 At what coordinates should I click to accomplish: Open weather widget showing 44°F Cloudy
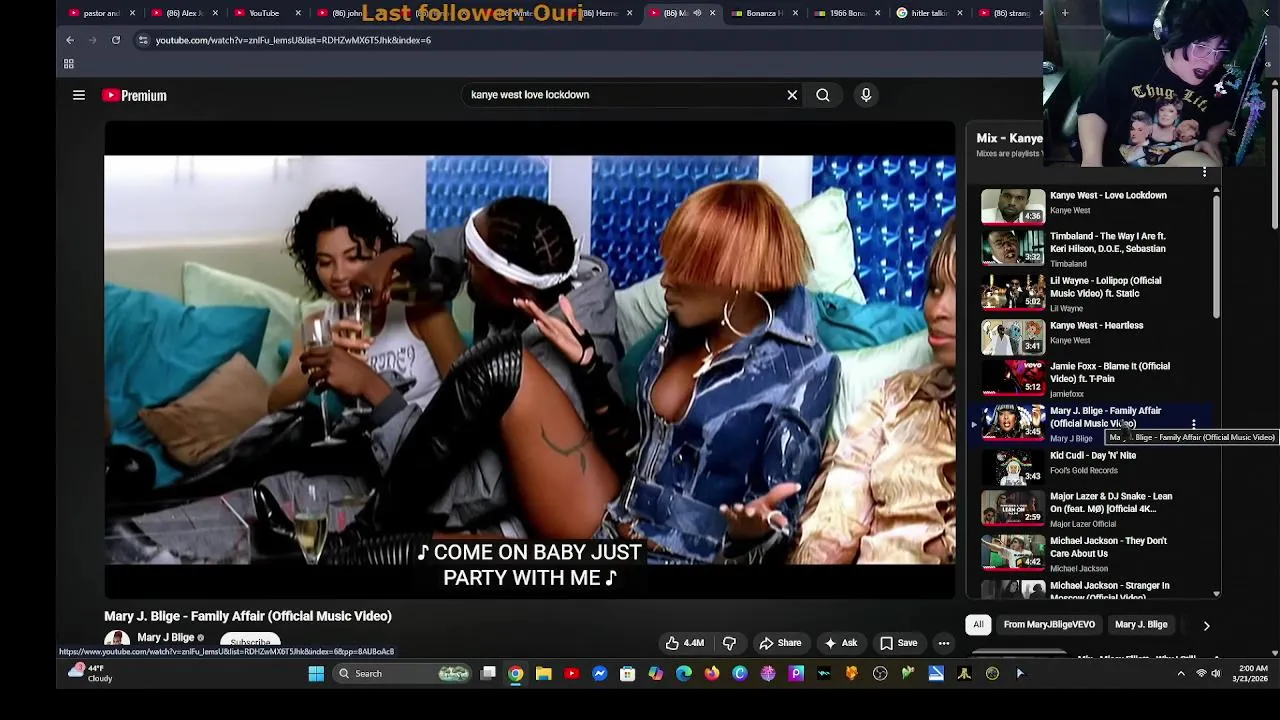point(91,673)
